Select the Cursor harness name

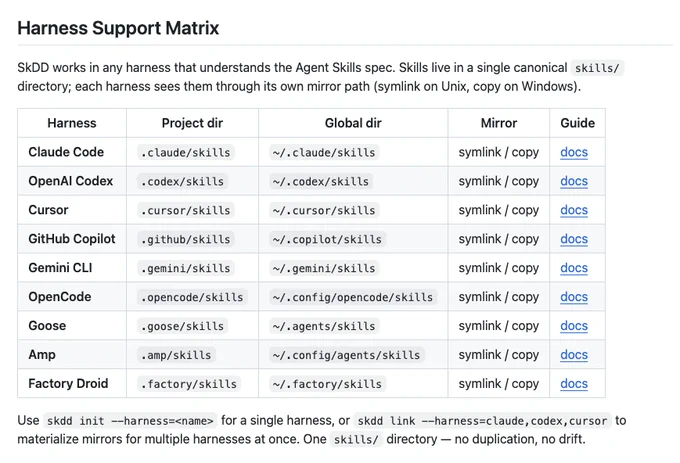coord(48,210)
